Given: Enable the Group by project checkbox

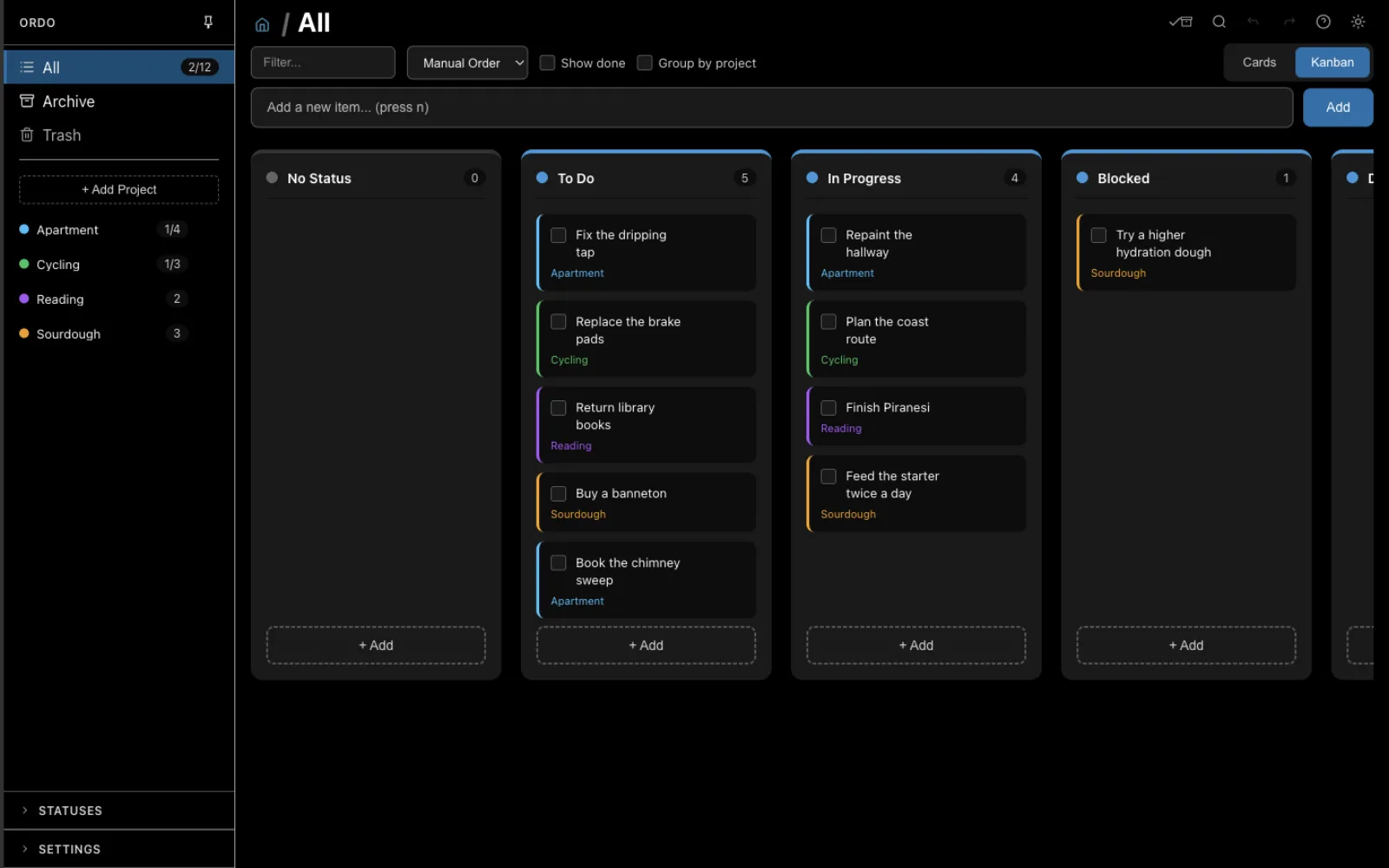Looking at the screenshot, I should (x=644, y=62).
